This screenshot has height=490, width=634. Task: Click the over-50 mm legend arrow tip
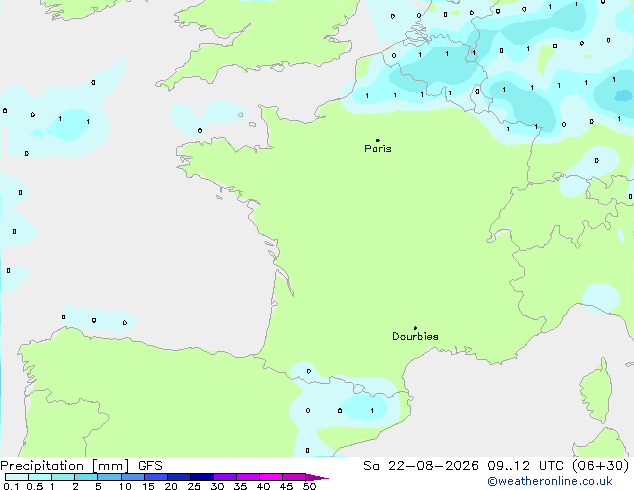[x=317, y=477]
